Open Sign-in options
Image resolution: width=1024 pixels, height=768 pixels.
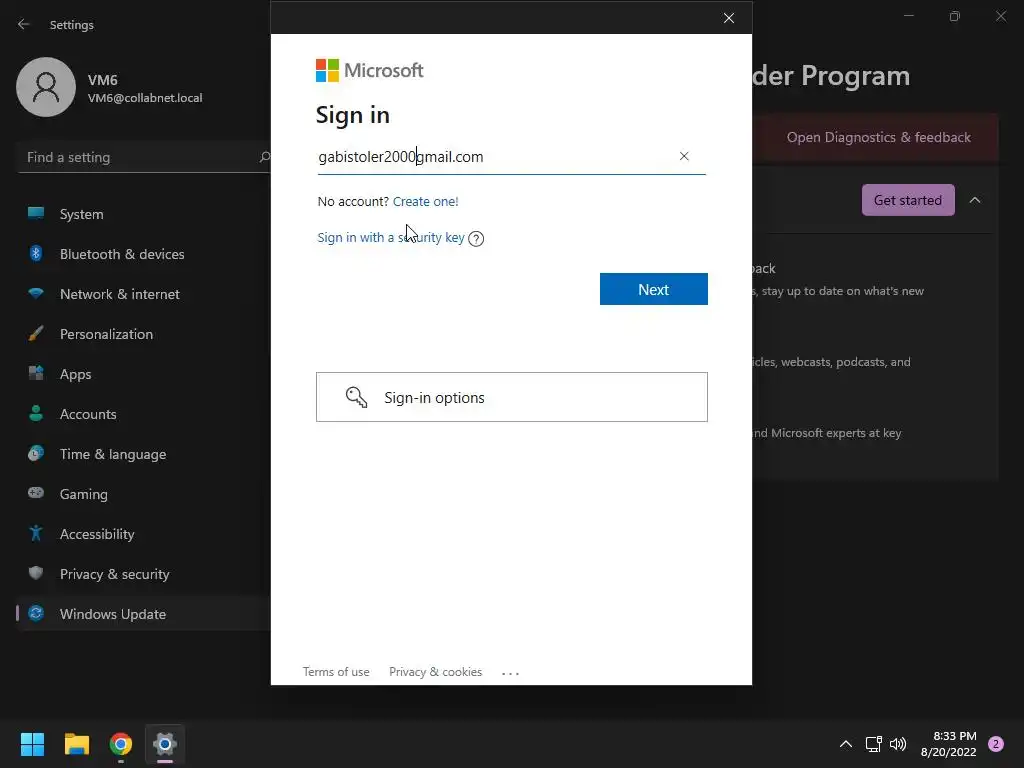click(511, 397)
